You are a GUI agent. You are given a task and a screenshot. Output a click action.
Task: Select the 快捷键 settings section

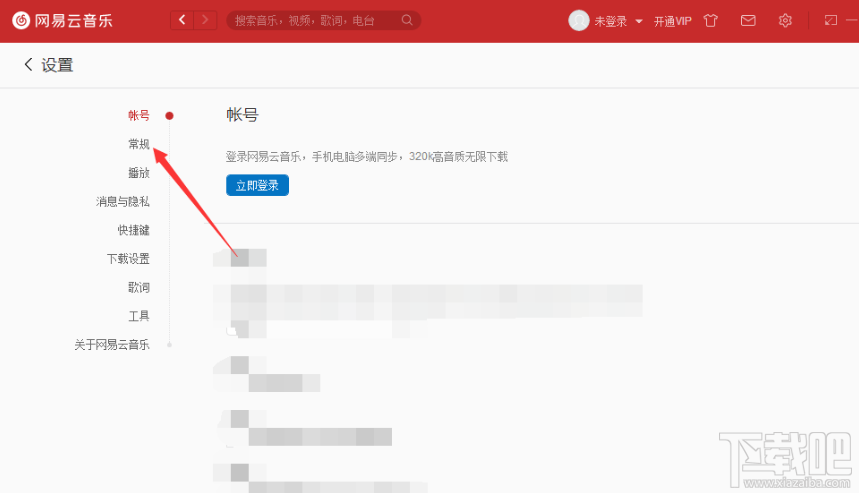click(133, 230)
